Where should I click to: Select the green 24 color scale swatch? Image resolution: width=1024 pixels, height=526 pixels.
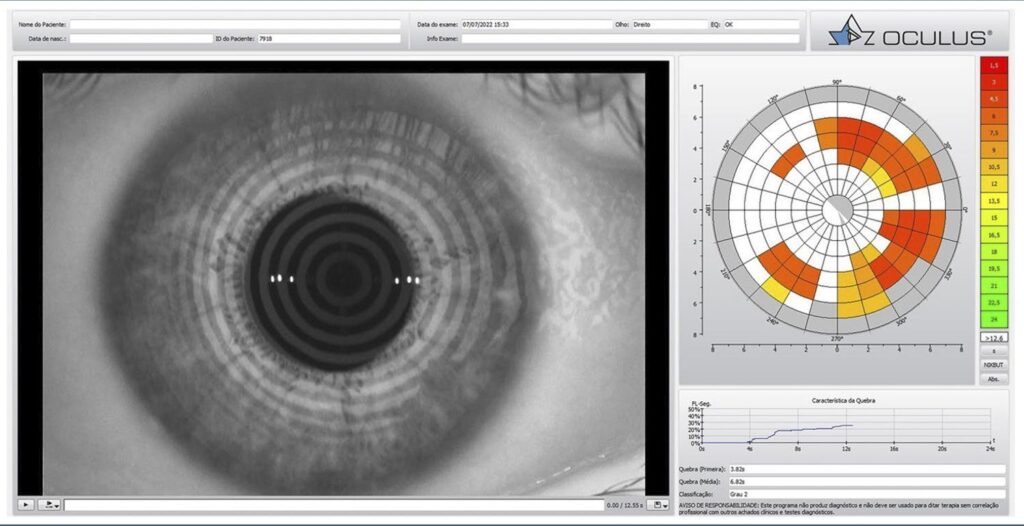(994, 319)
